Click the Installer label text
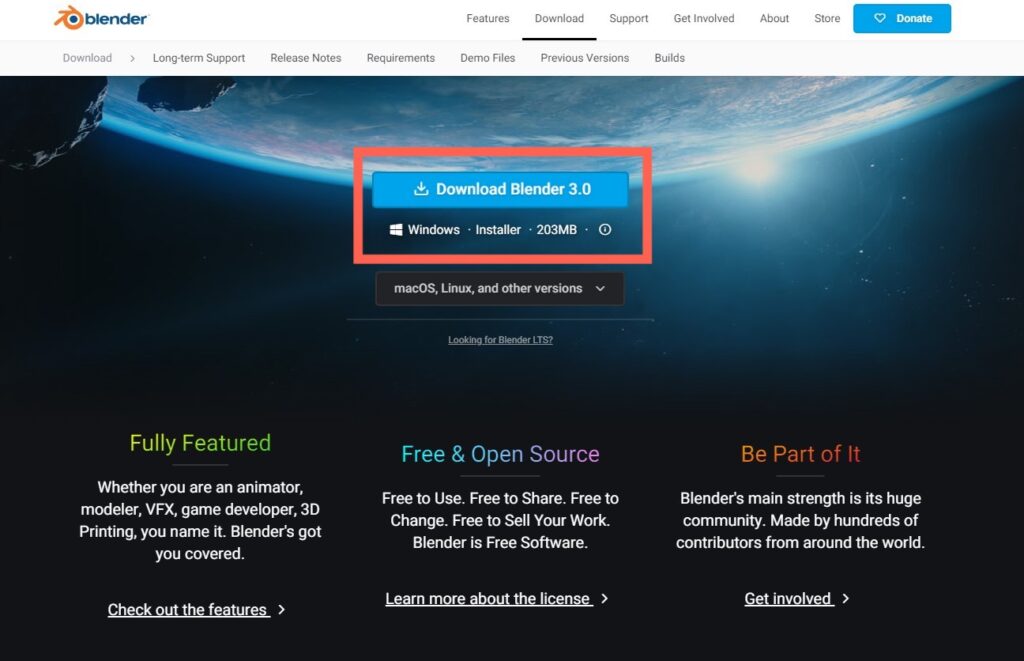Screen dimensions: 1024x661 pos(498,229)
